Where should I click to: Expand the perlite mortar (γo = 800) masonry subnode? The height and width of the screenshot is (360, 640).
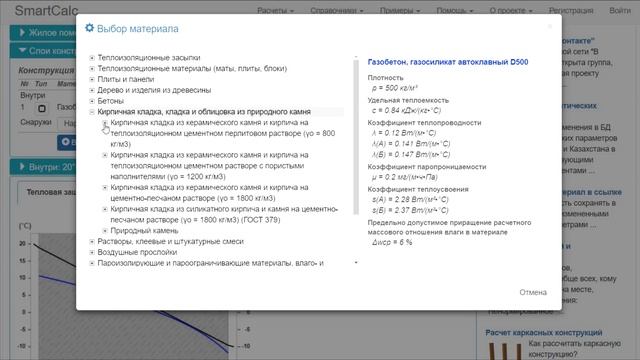tap(105, 122)
